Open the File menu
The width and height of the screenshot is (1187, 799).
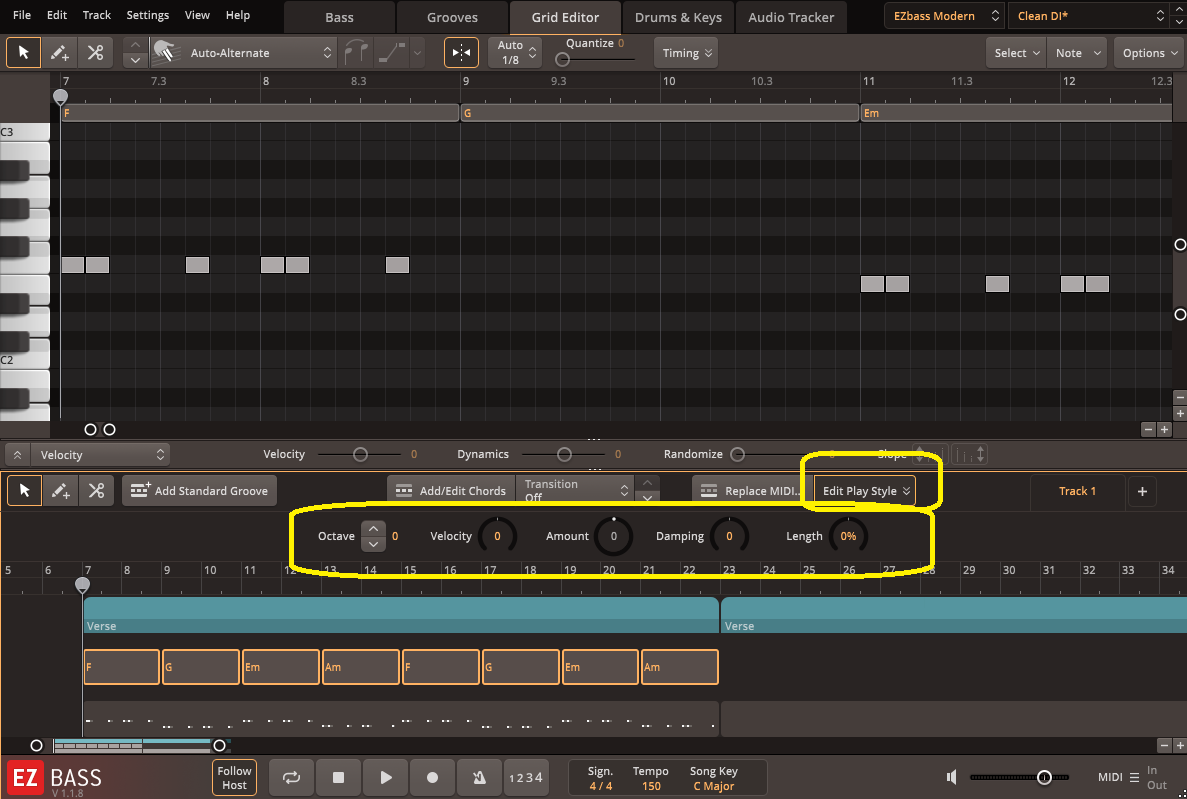[x=22, y=15]
